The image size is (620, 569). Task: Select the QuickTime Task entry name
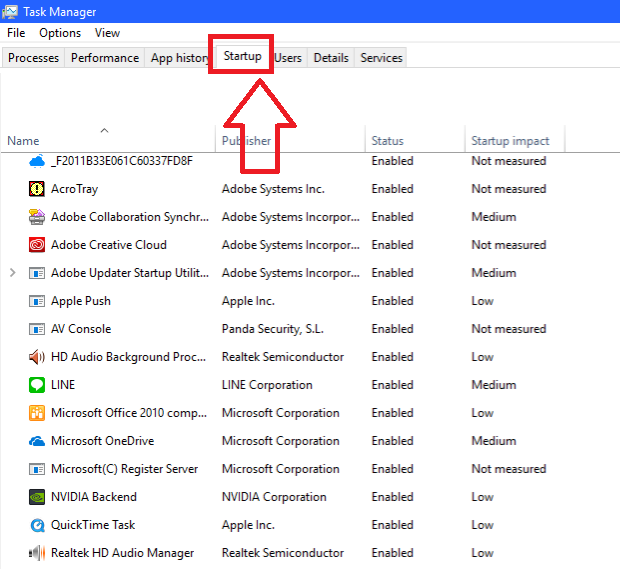click(93, 525)
